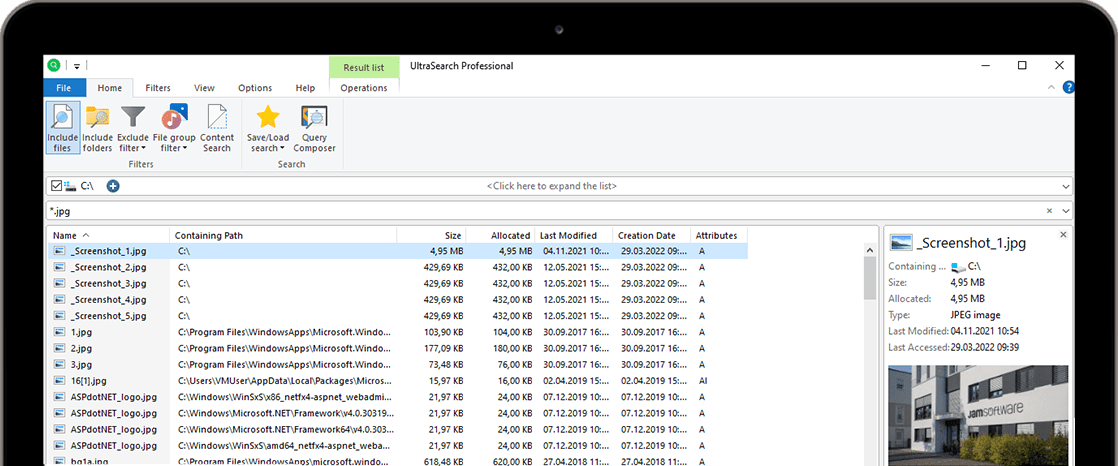Click JPEG image type value
The height and width of the screenshot is (466, 1118).
975,315
